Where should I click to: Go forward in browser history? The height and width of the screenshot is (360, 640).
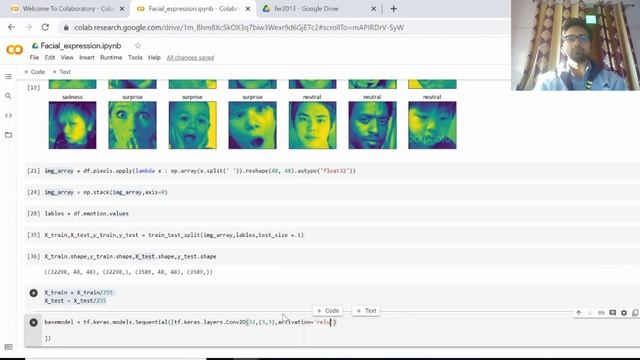pos(28,27)
